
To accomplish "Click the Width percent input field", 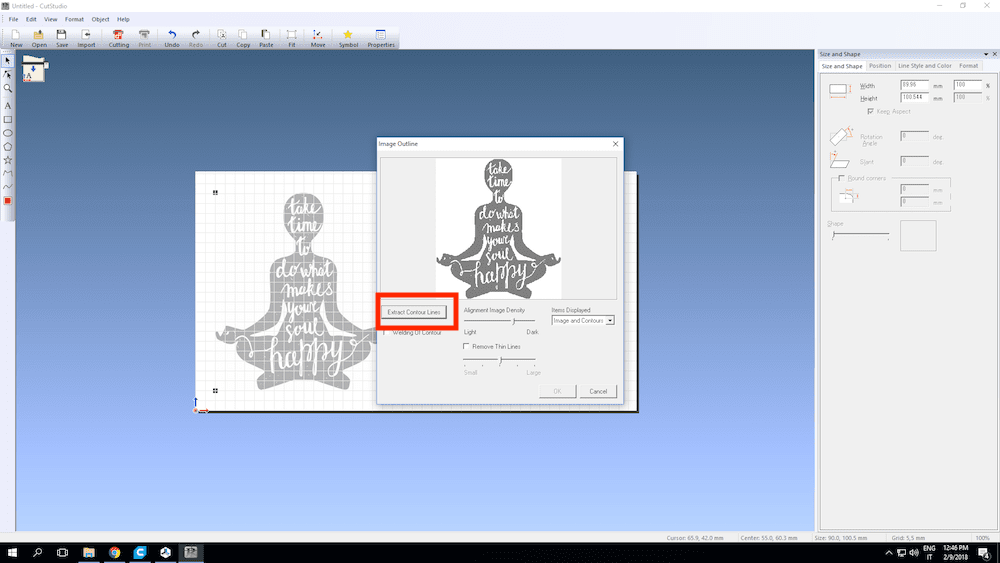I will (x=967, y=84).
